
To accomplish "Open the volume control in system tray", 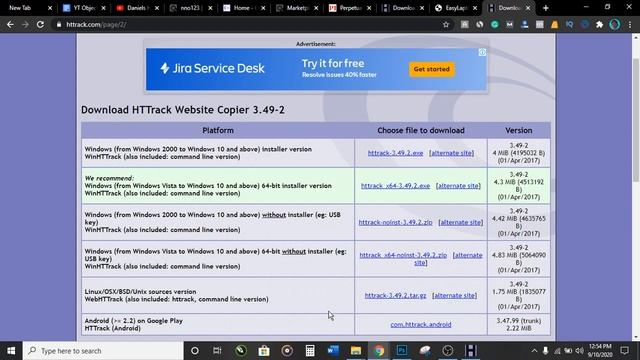I will click(579, 351).
